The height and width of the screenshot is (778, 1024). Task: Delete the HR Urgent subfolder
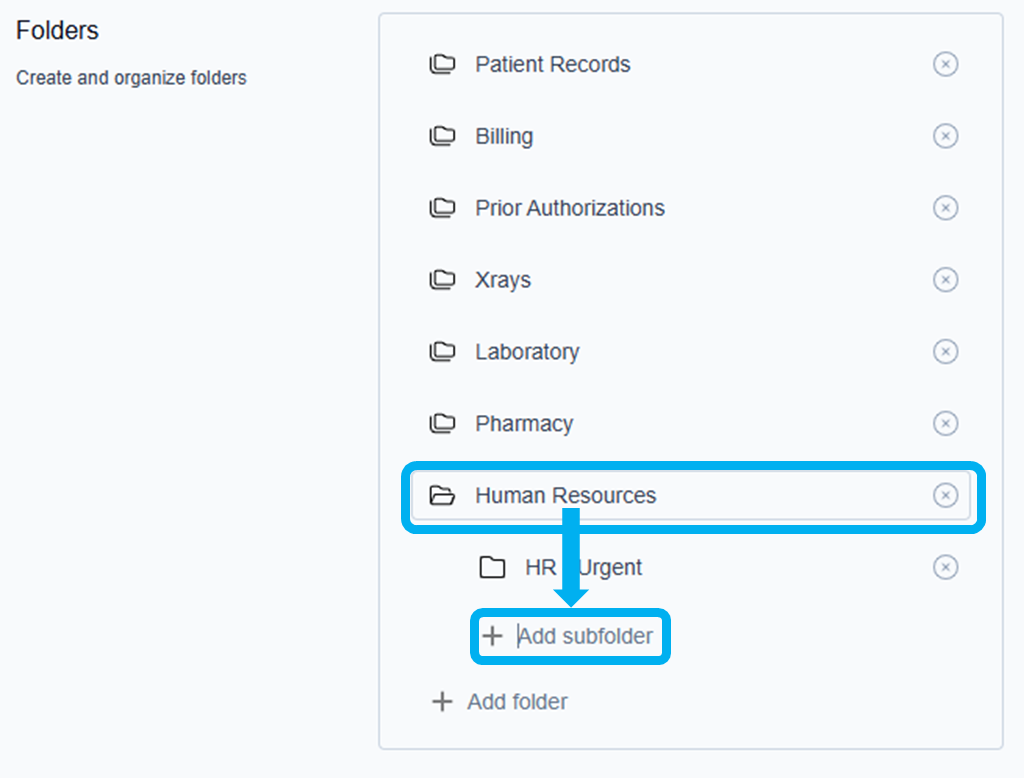pos(945,568)
